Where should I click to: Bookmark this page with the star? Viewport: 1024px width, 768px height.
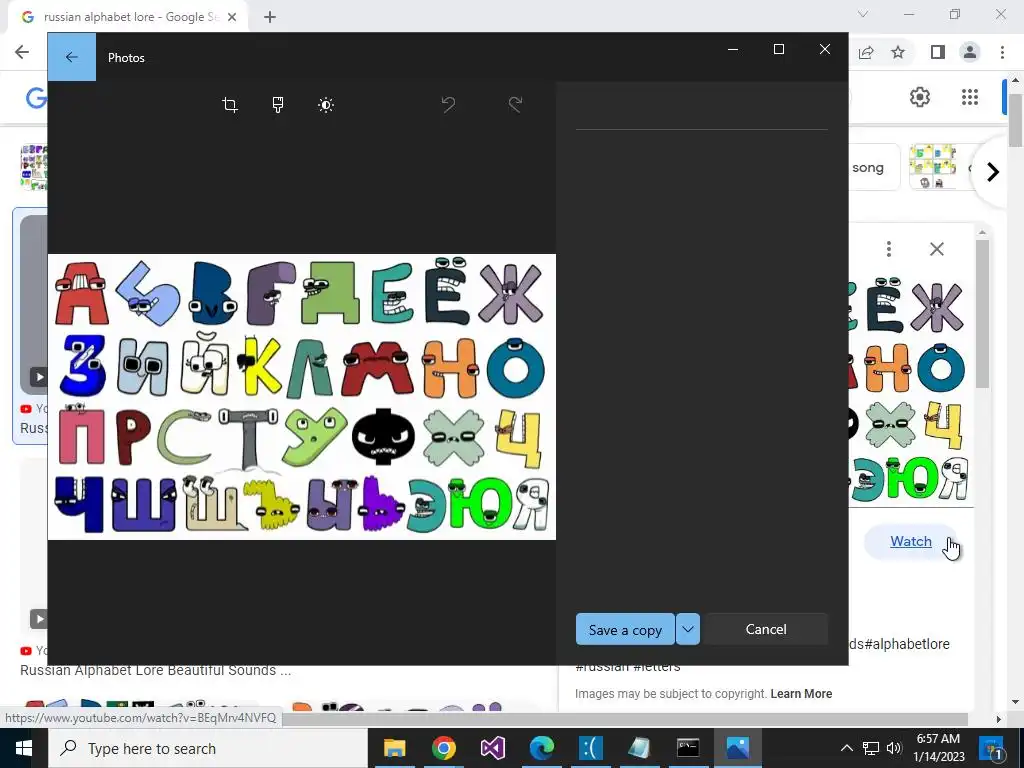(898, 52)
